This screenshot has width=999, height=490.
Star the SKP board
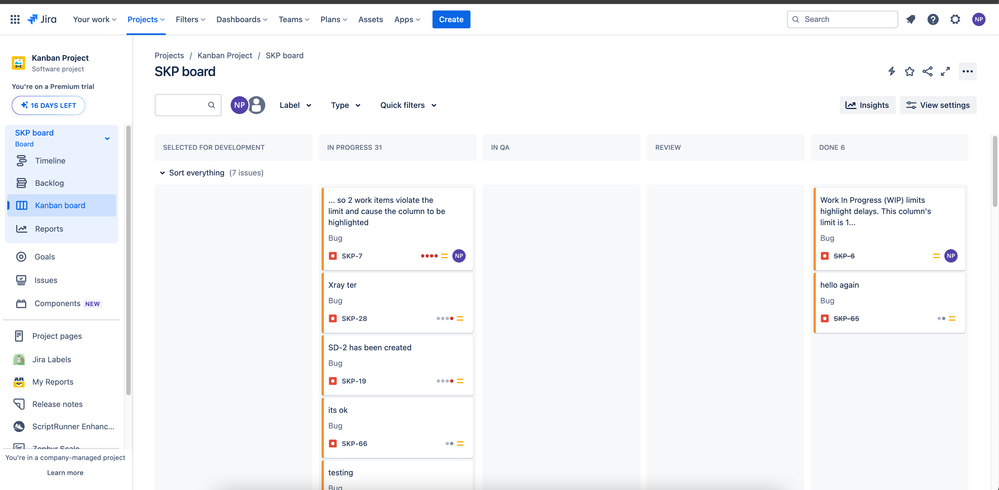pos(910,71)
